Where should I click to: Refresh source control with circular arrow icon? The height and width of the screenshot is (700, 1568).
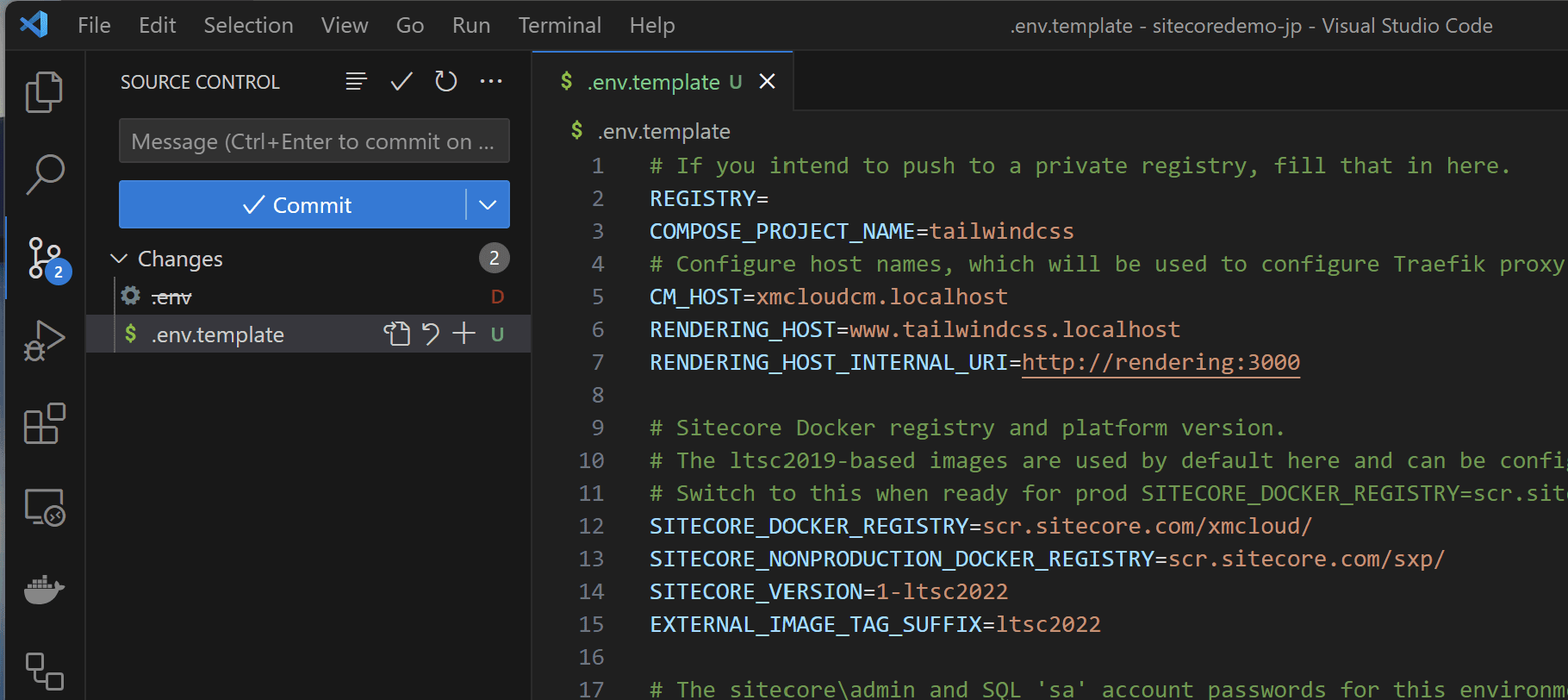[x=445, y=82]
